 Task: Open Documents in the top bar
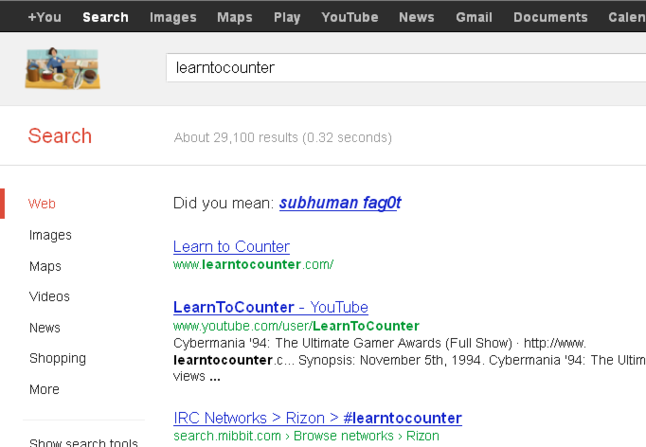pyautogui.click(x=550, y=17)
